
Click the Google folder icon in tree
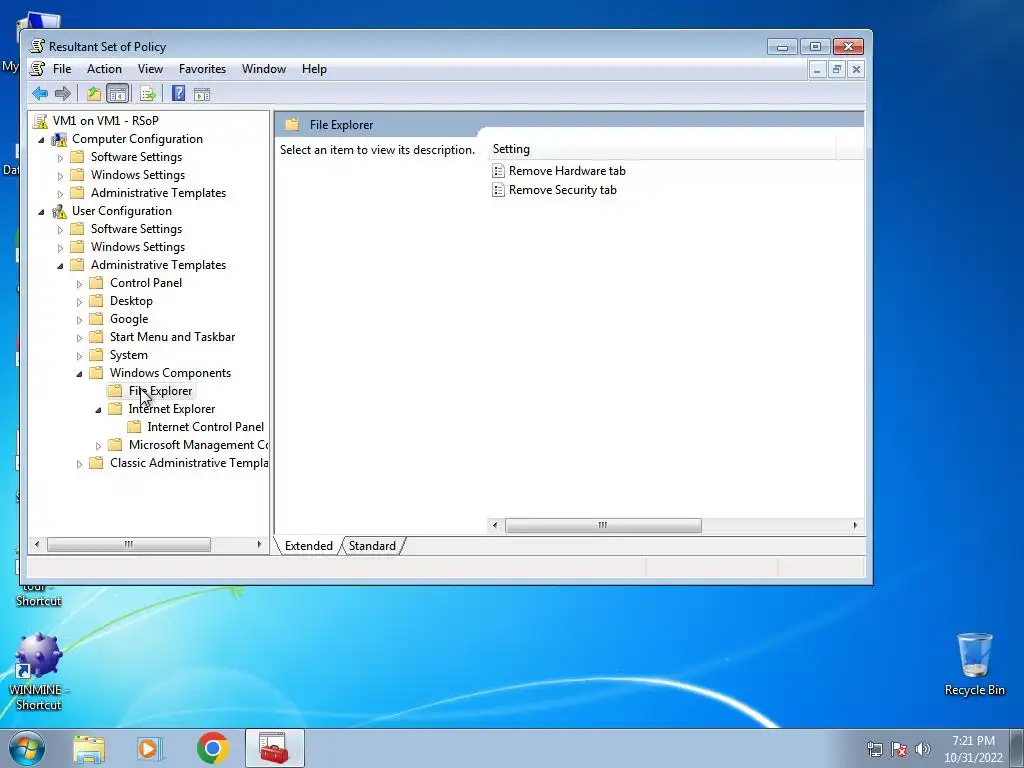point(96,319)
